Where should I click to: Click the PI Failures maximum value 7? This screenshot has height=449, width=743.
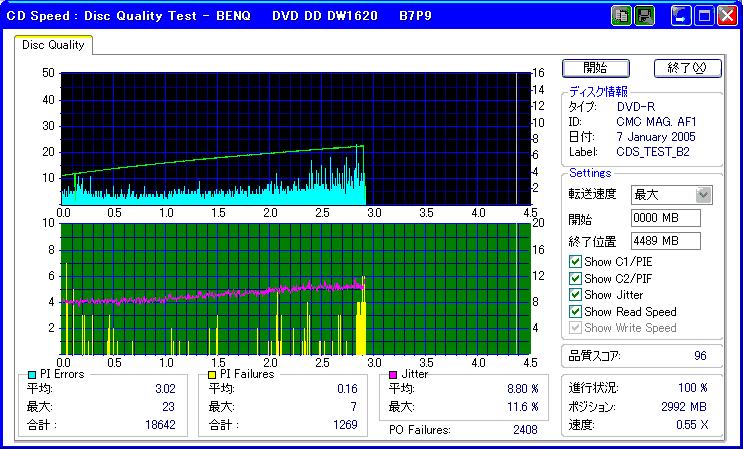(353, 406)
